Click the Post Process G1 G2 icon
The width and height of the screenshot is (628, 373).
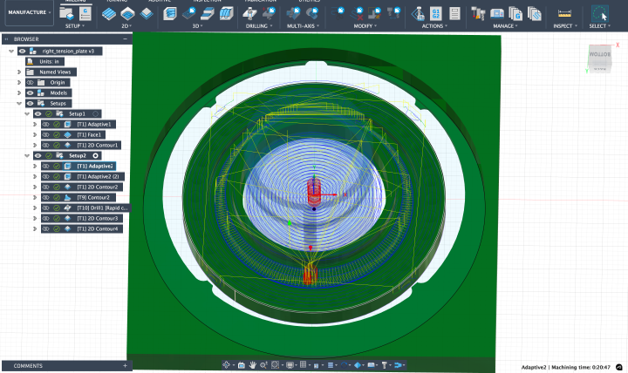tap(436, 14)
